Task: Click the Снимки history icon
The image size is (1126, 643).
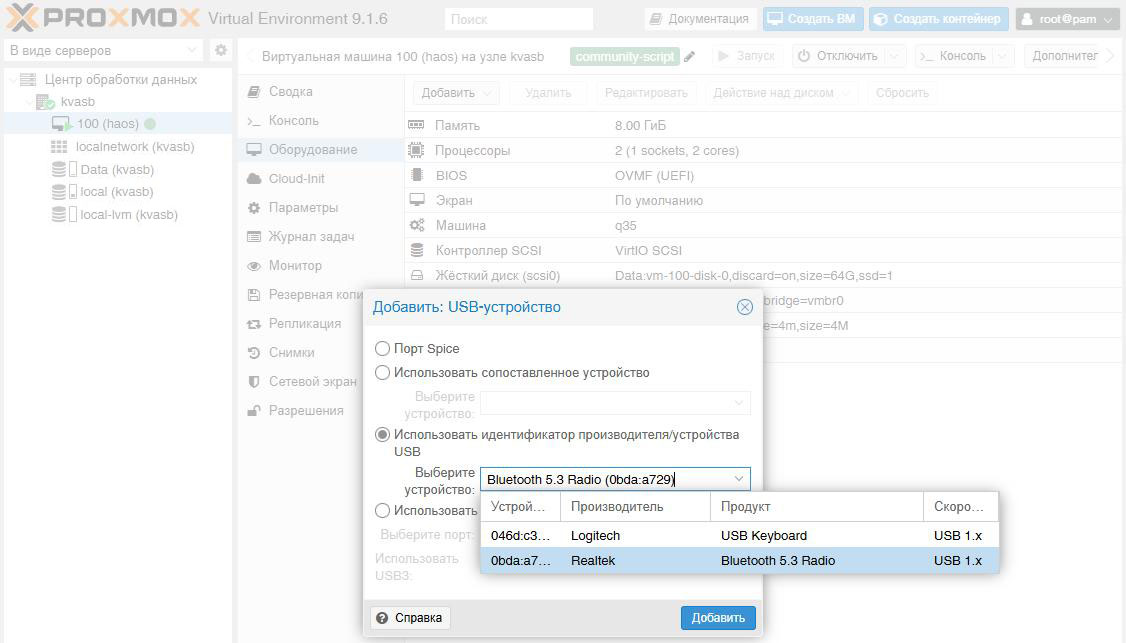Action: click(x=253, y=353)
